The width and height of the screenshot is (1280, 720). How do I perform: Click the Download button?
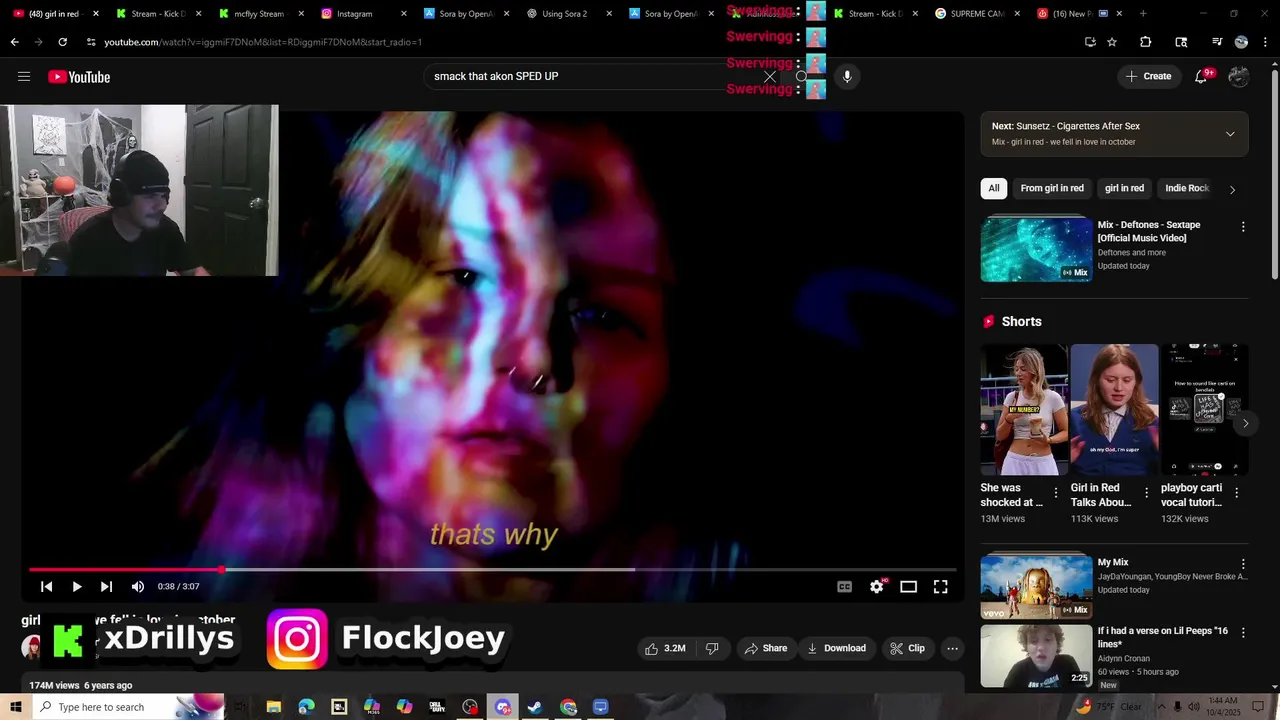click(837, 648)
